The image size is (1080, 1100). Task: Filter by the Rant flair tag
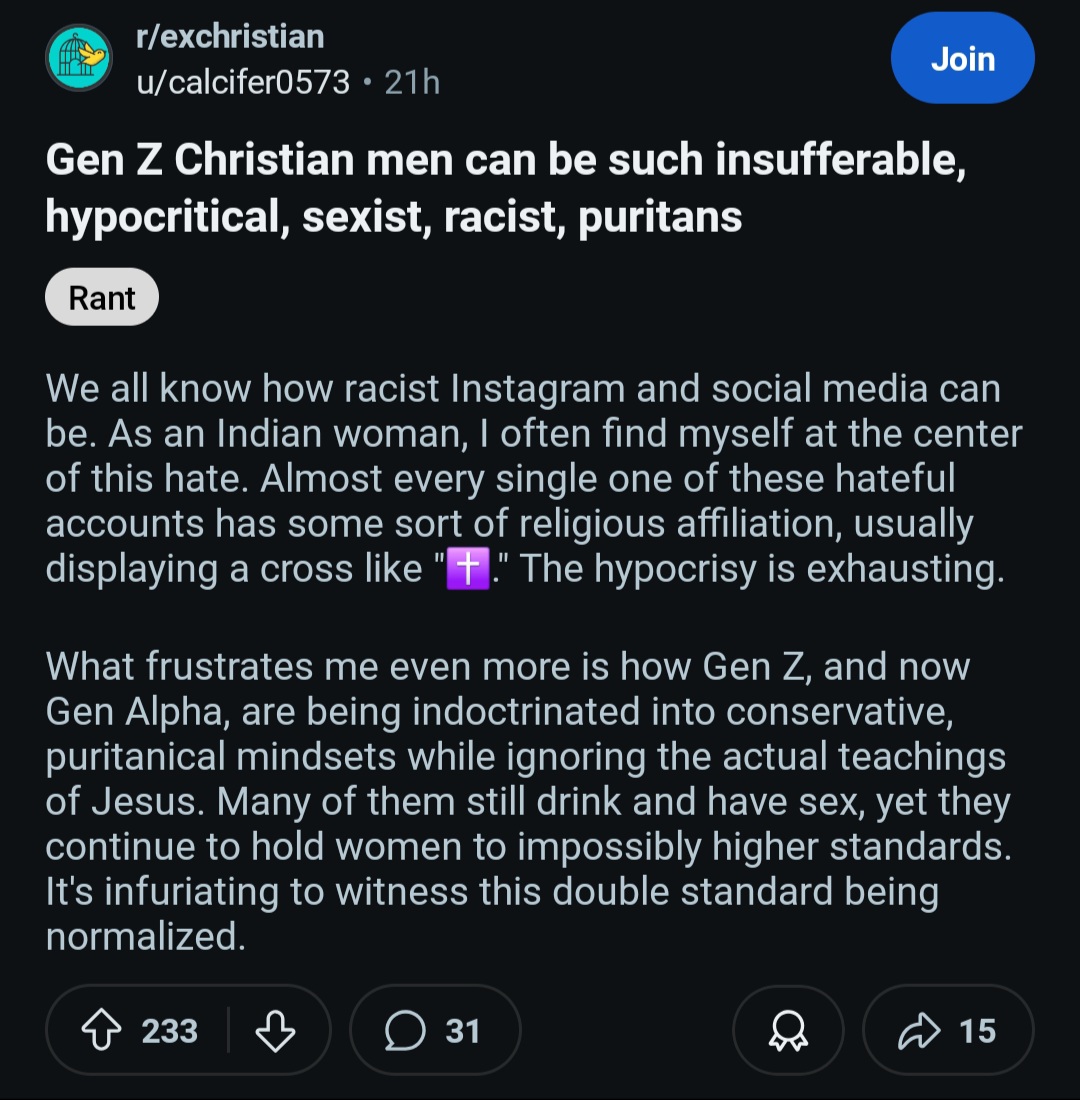102,297
